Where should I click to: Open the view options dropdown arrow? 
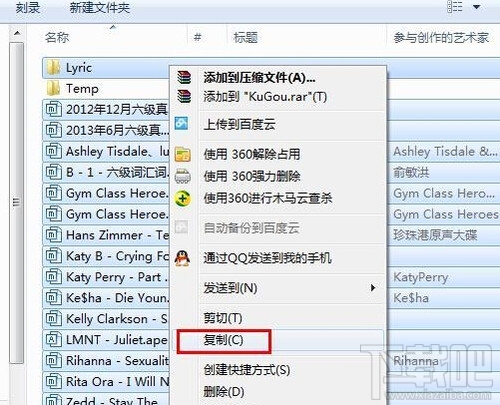pyautogui.click(x=477, y=7)
